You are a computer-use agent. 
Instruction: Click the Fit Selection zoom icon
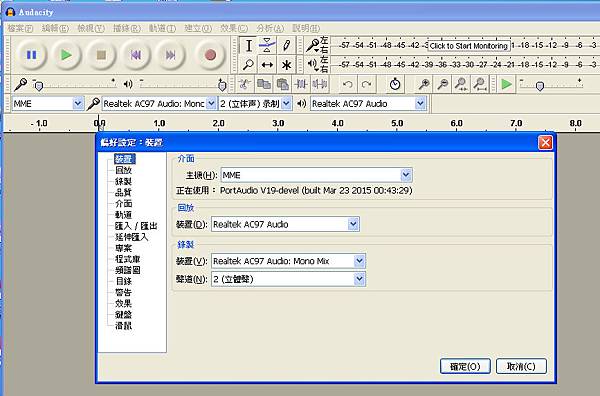tap(461, 84)
